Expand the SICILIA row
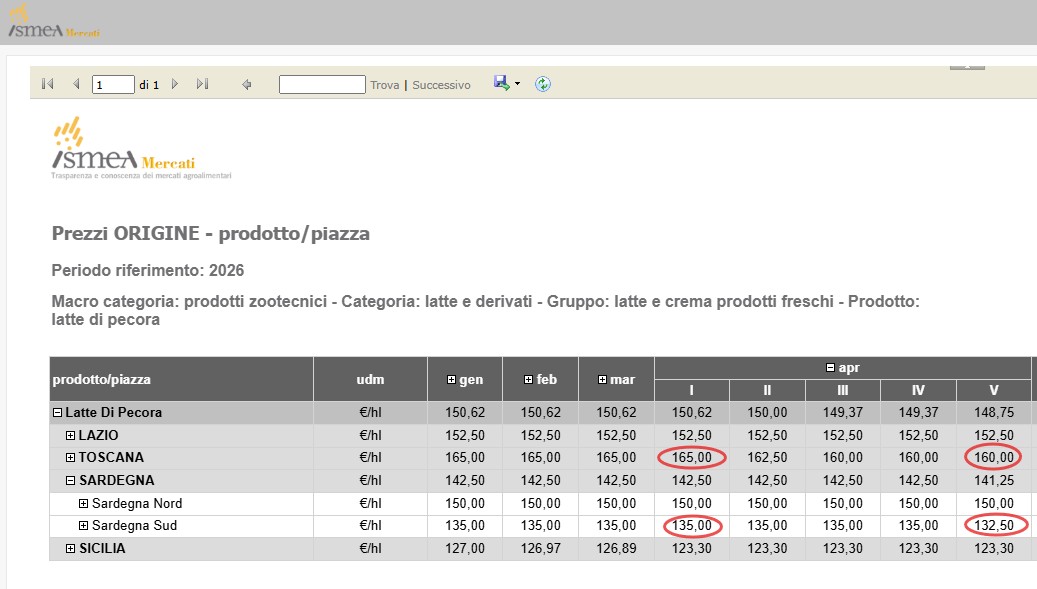Screen dimensions: 1037x589 click(70, 549)
